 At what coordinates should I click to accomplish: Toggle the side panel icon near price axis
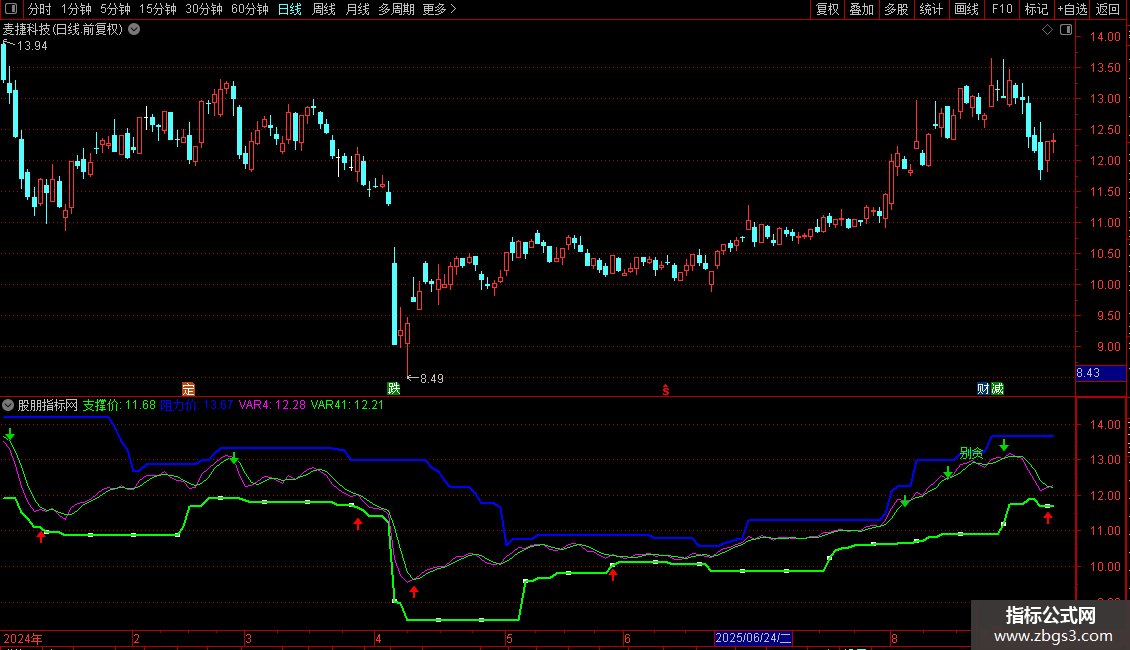point(1066,30)
